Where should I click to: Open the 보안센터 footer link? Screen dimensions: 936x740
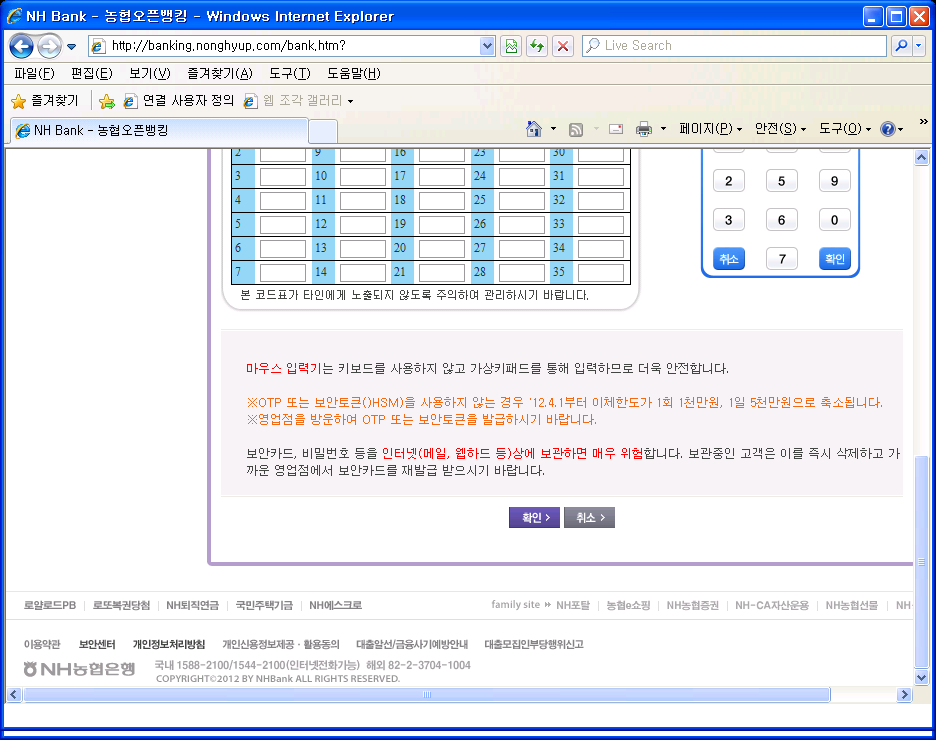tap(97, 644)
